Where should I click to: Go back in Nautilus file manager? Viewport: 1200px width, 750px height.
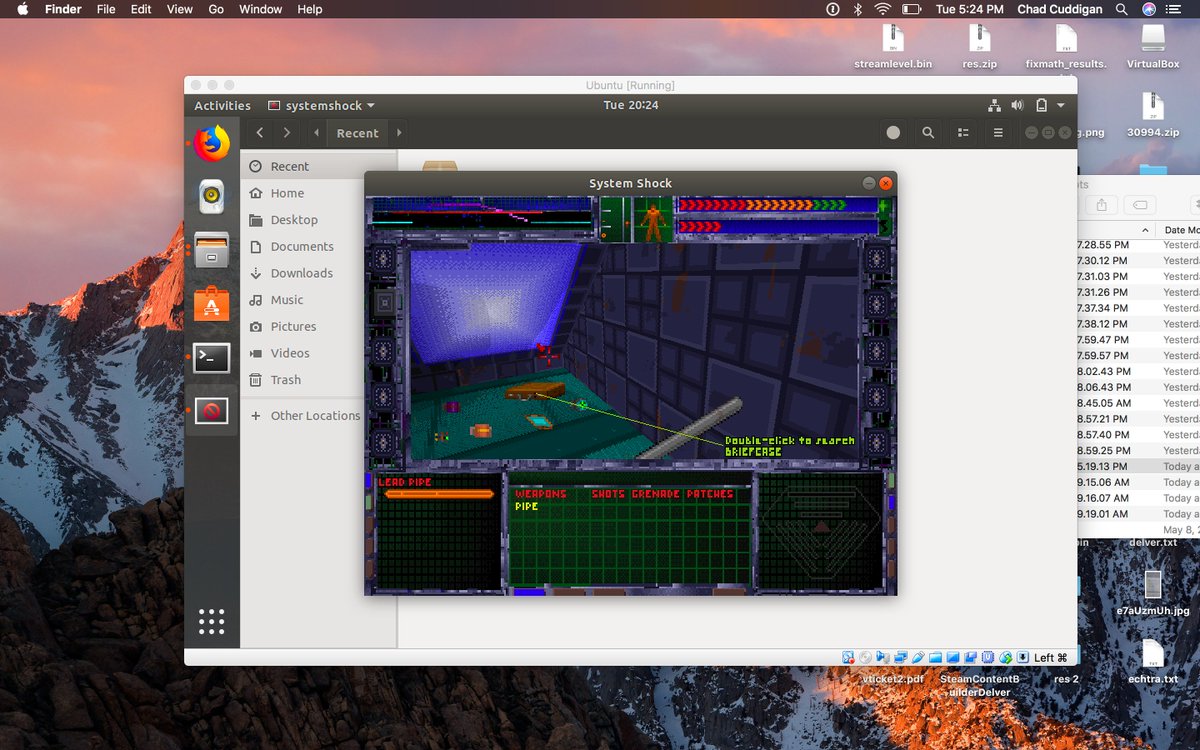[x=259, y=132]
